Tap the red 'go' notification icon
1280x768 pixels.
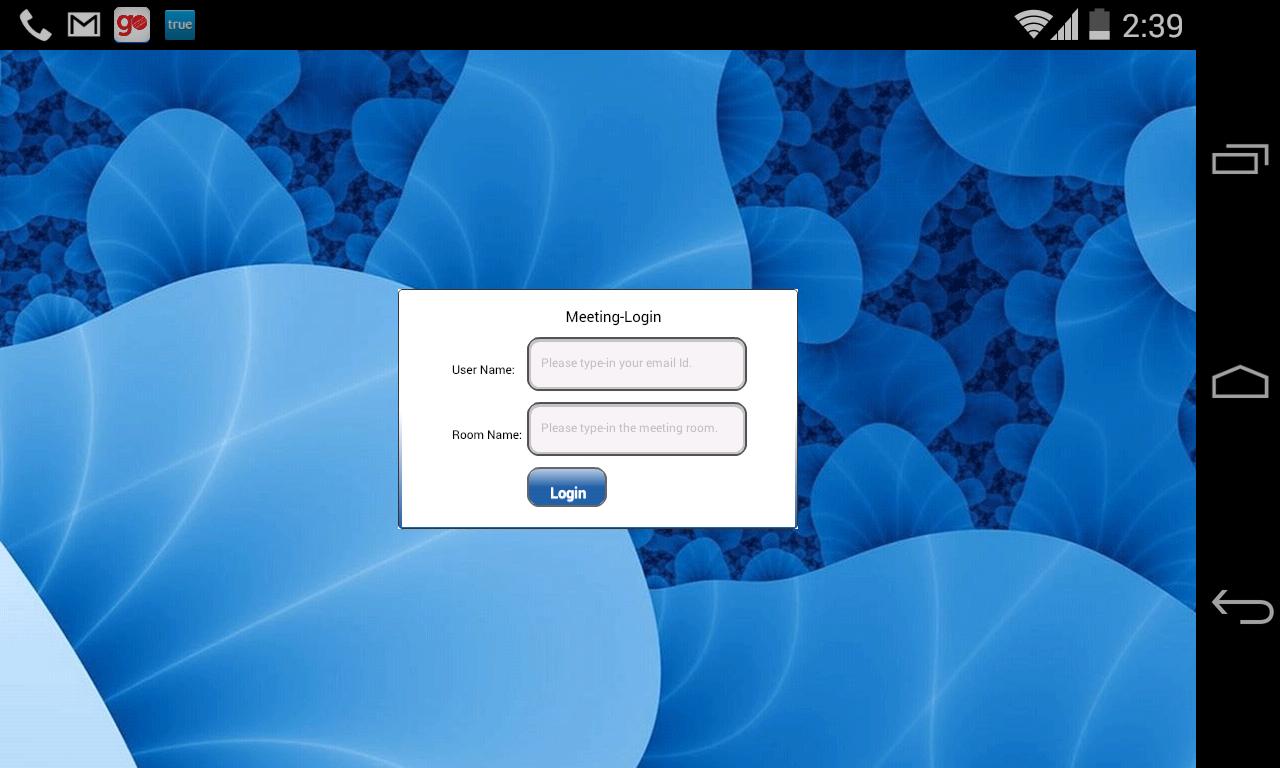132,25
